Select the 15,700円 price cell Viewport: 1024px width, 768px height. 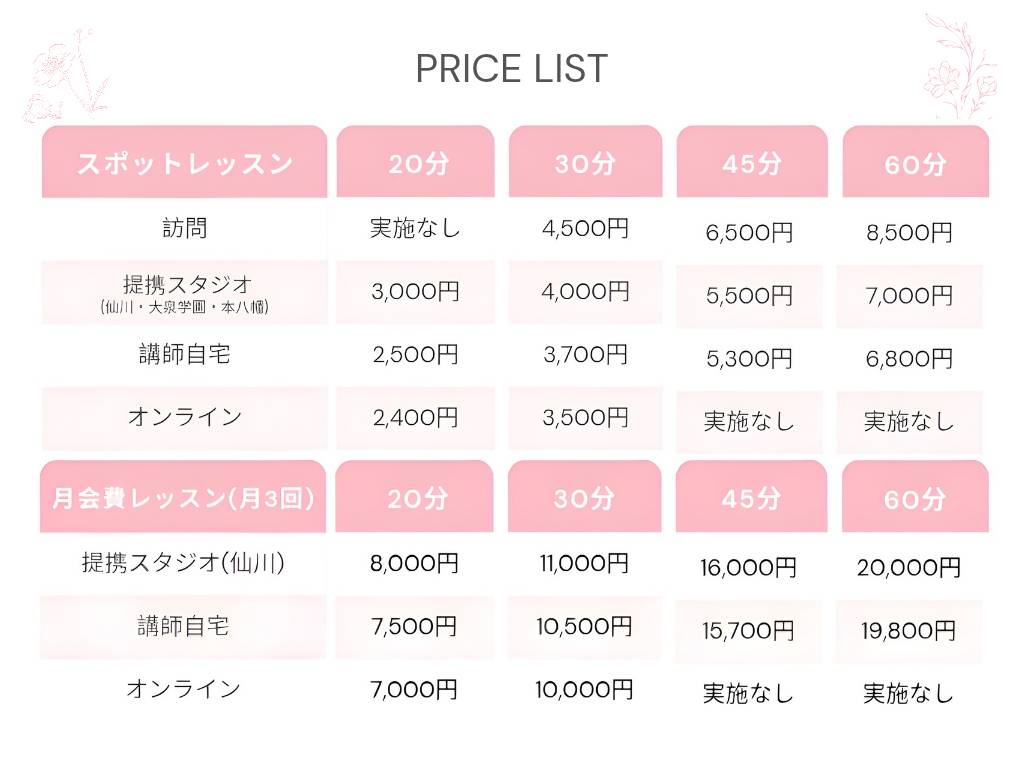click(x=749, y=631)
